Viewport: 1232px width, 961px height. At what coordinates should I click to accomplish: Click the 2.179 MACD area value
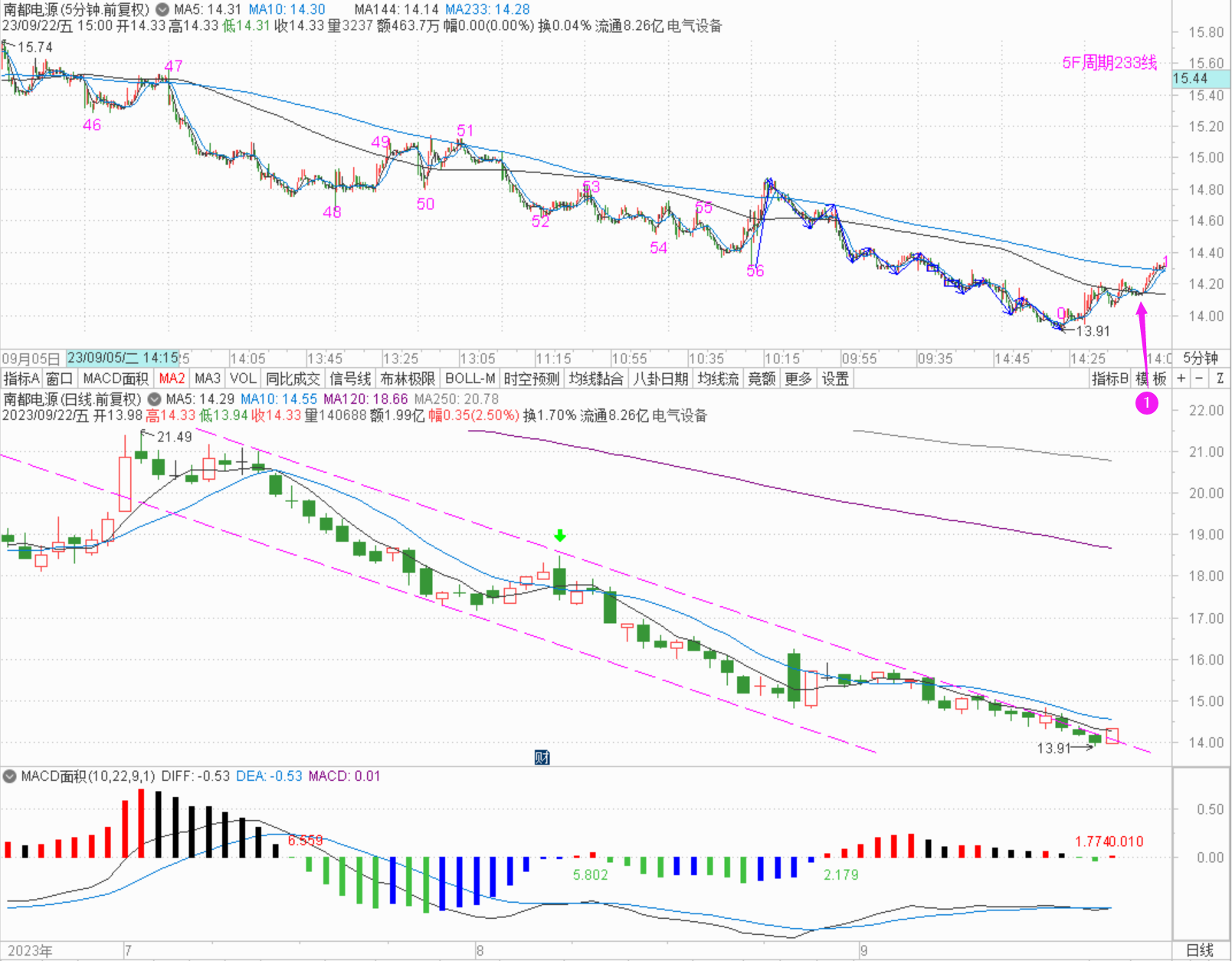(x=840, y=874)
